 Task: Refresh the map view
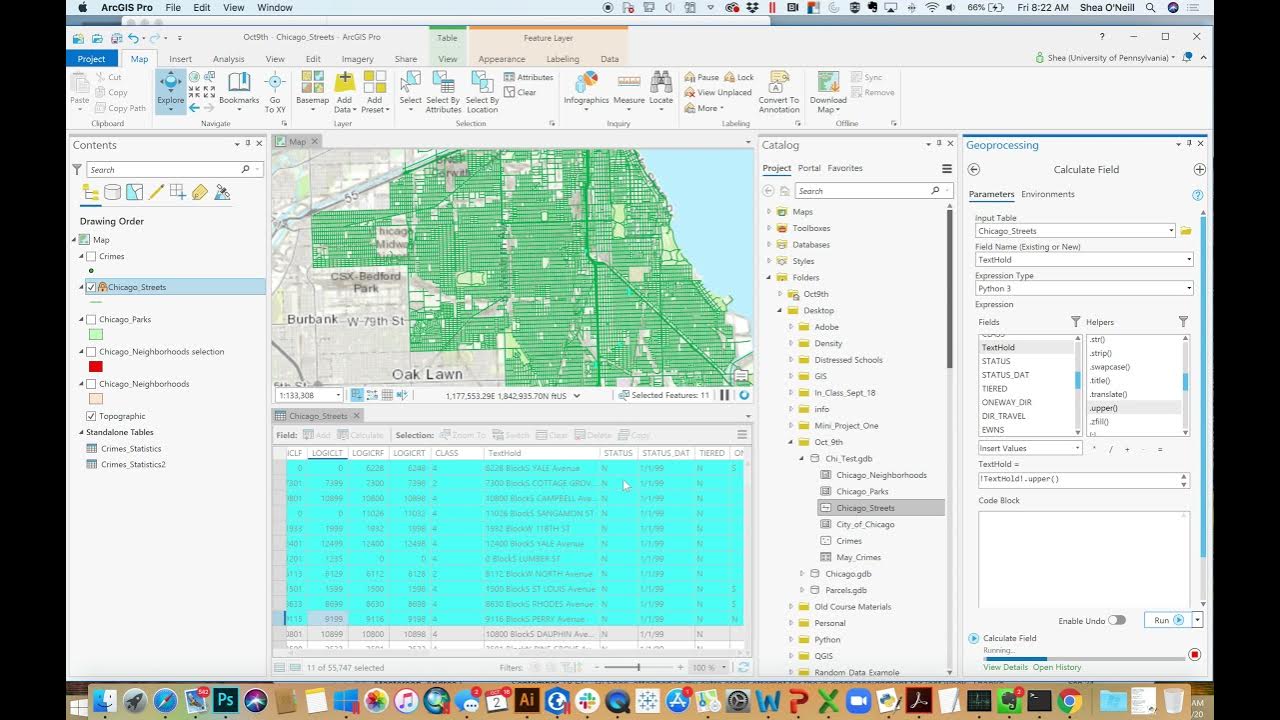point(743,395)
